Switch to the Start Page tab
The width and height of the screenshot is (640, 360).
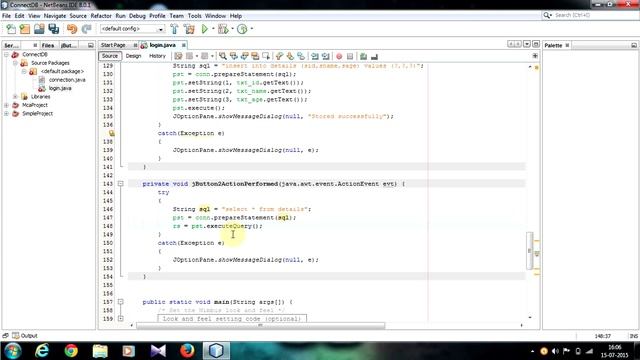tap(113, 45)
